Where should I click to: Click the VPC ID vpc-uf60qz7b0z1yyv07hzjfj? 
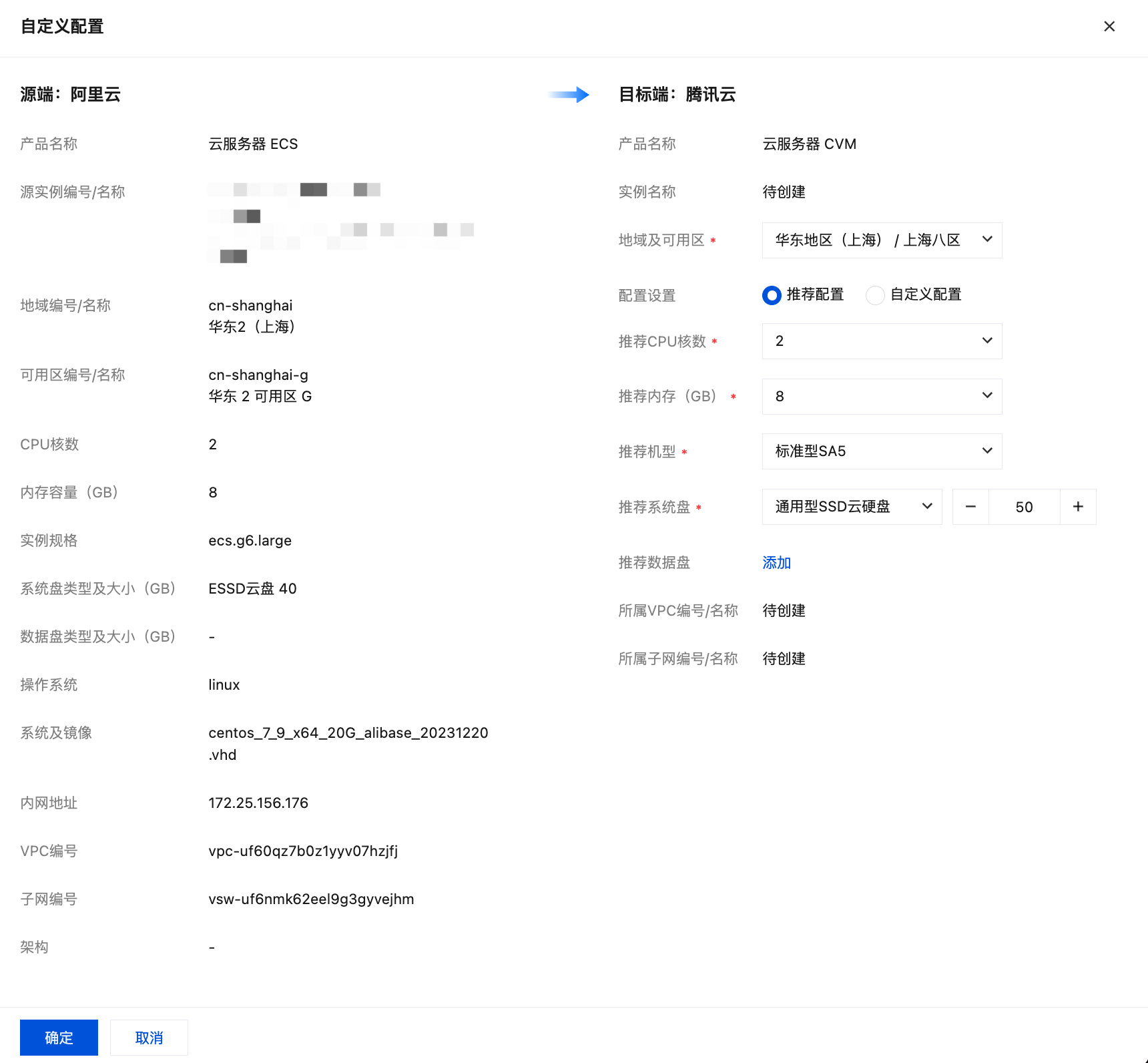tap(303, 851)
